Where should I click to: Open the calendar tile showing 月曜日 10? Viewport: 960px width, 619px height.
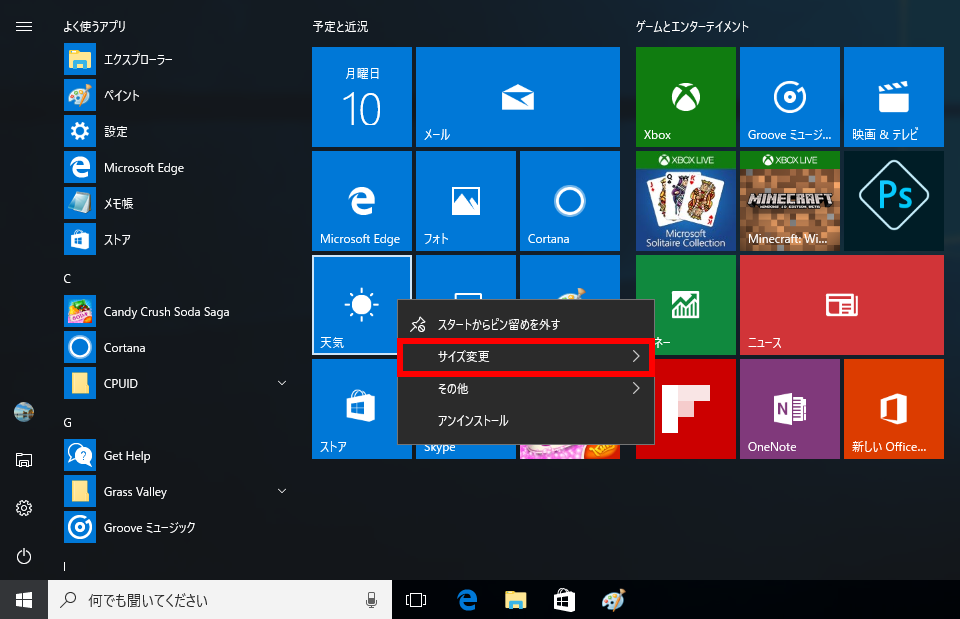[362, 97]
